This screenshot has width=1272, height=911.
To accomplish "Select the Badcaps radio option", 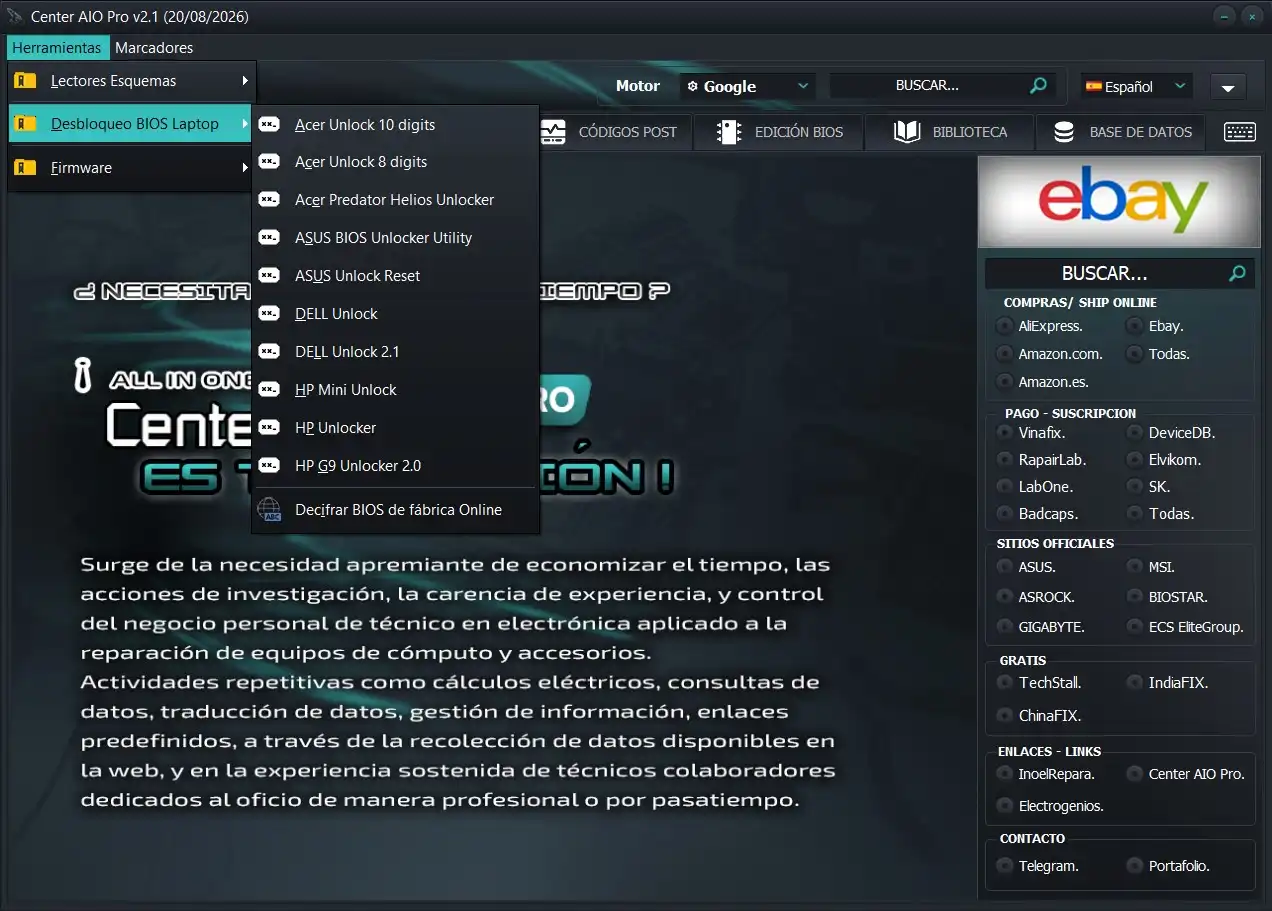I will pyautogui.click(x=1004, y=514).
